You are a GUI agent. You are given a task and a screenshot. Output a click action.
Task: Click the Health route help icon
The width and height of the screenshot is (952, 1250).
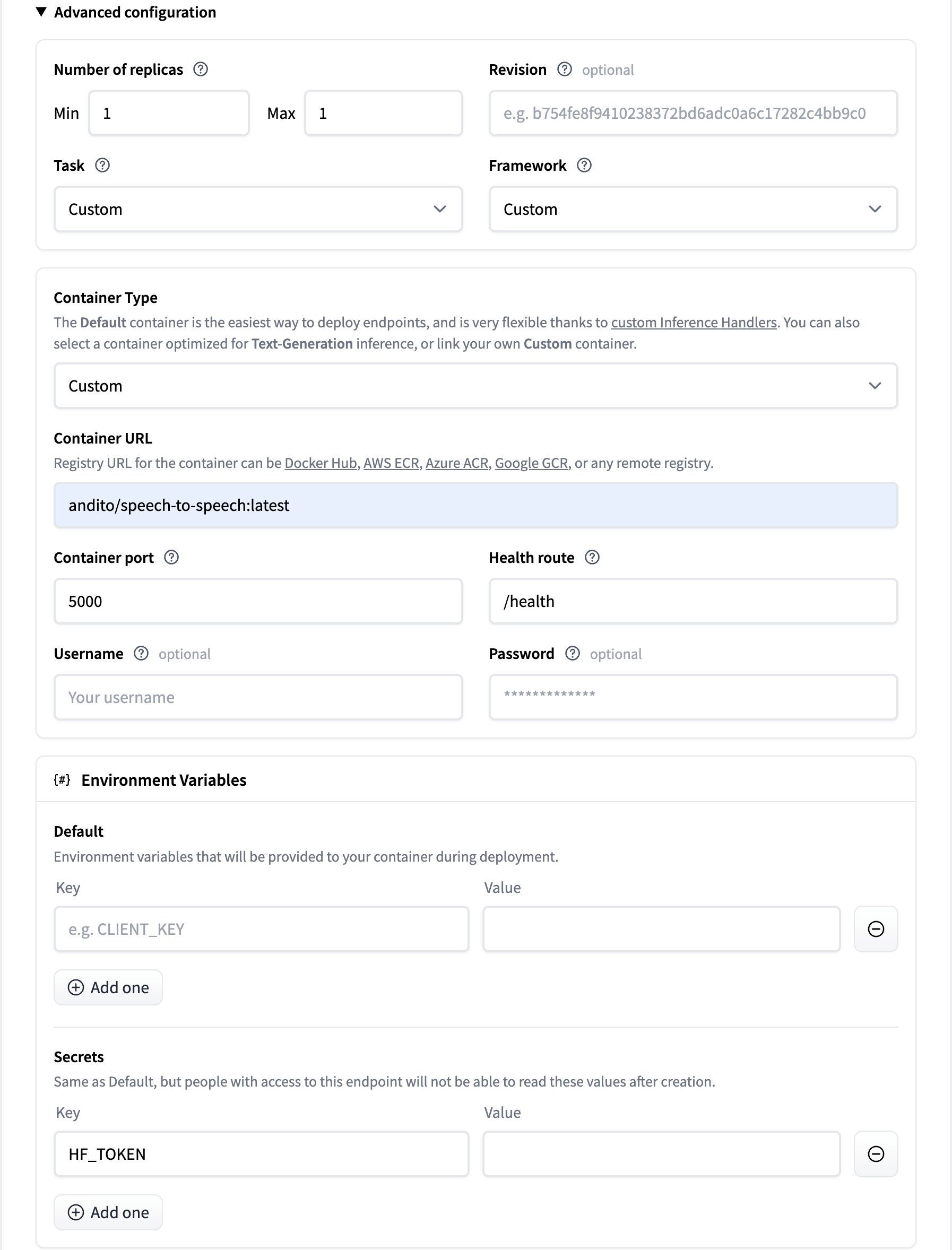[592, 558]
